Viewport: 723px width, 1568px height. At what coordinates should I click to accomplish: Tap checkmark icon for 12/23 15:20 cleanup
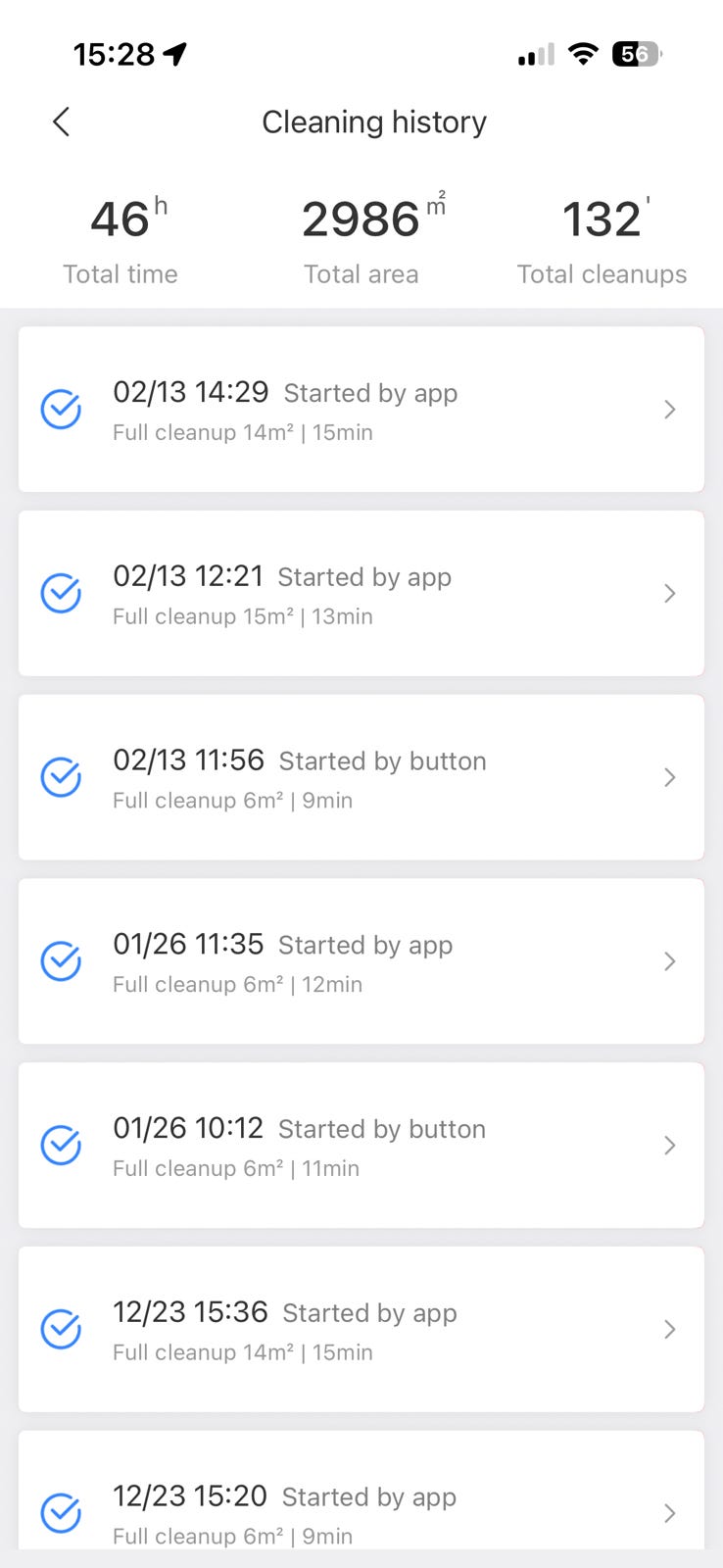coord(61,1513)
